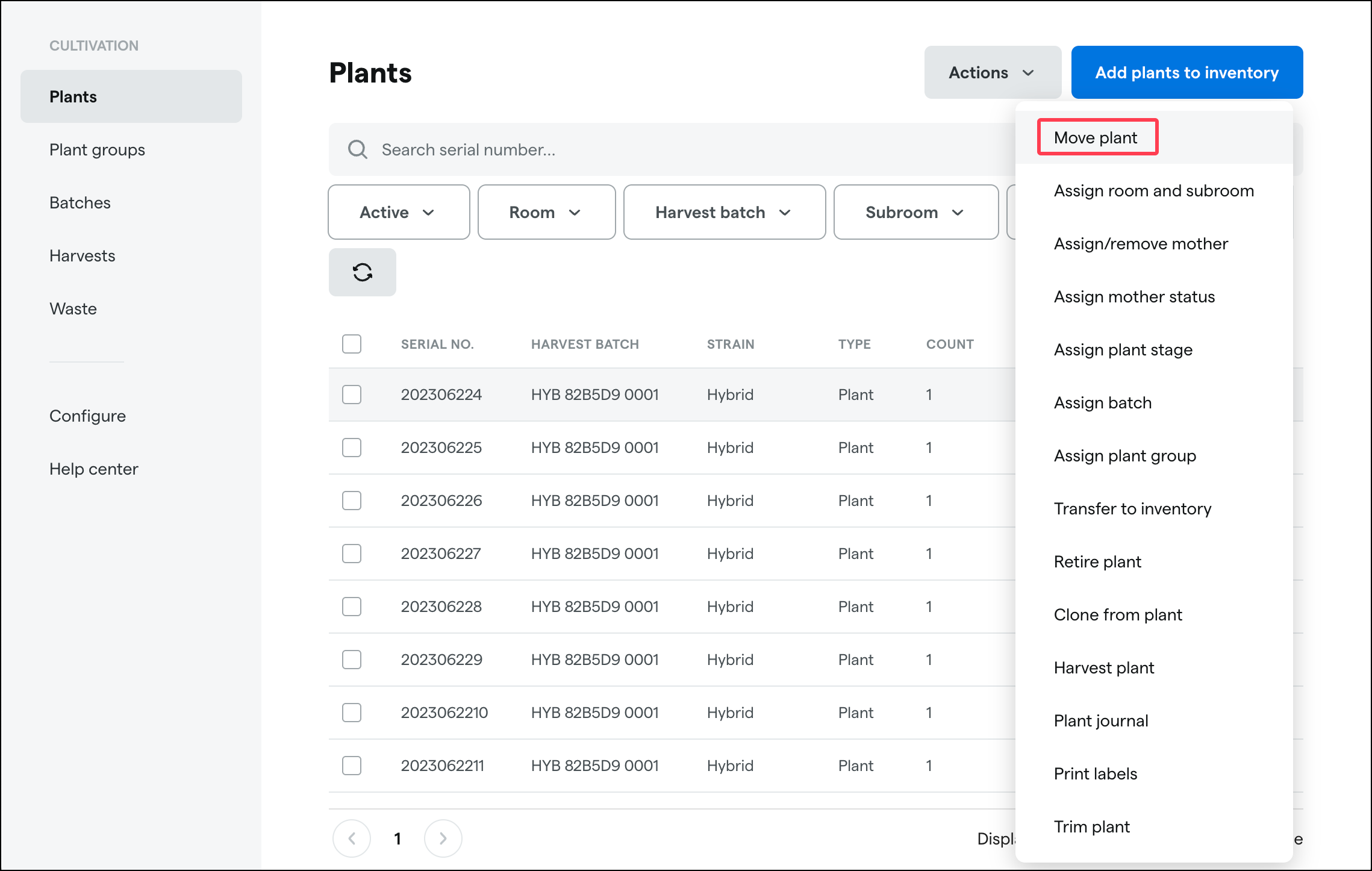
Task: Click serial number 2023062211
Action: click(x=443, y=766)
